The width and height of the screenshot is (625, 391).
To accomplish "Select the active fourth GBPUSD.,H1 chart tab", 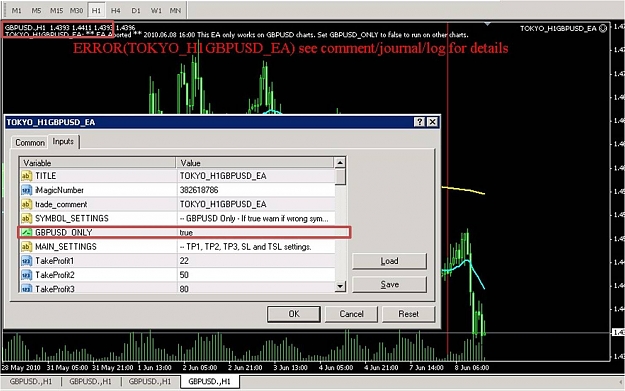I will click(210, 381).
